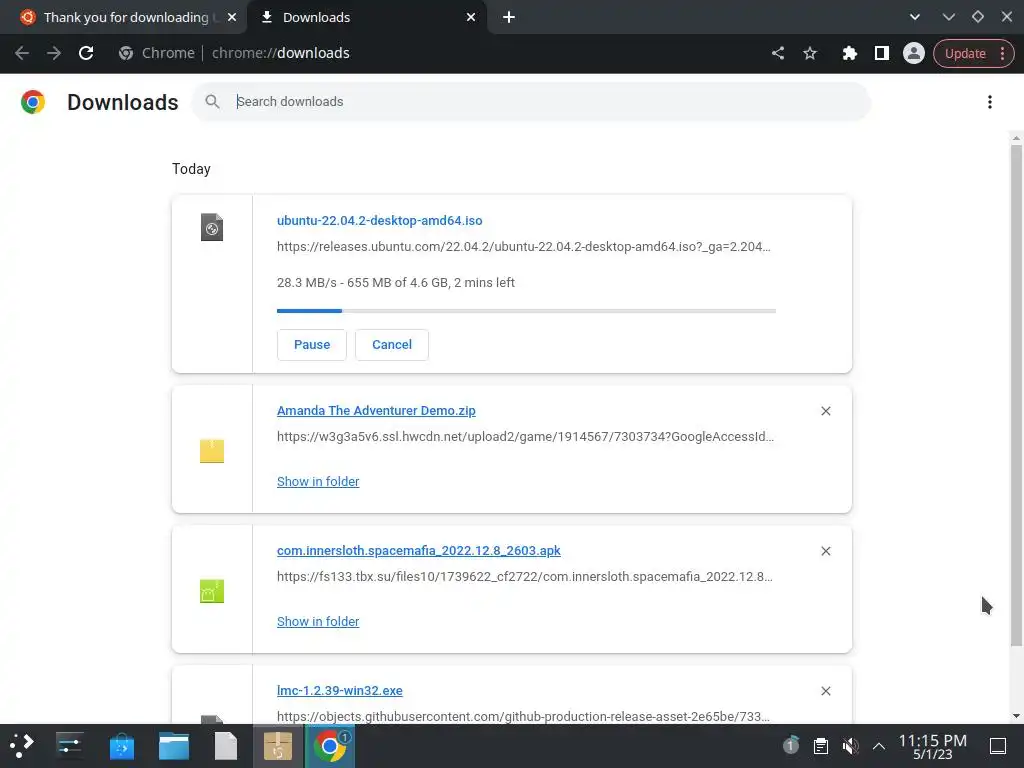This screenshot has height=768, width=1024.
Task: Open the notifications tray icon
Action: click(x=791, y=745)
